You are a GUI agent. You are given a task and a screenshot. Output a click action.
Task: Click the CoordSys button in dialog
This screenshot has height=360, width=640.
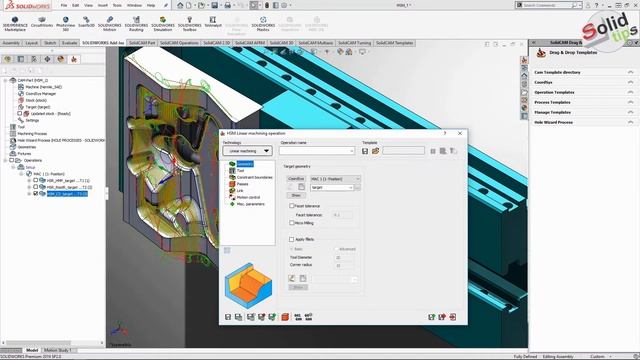click(296, 179)
